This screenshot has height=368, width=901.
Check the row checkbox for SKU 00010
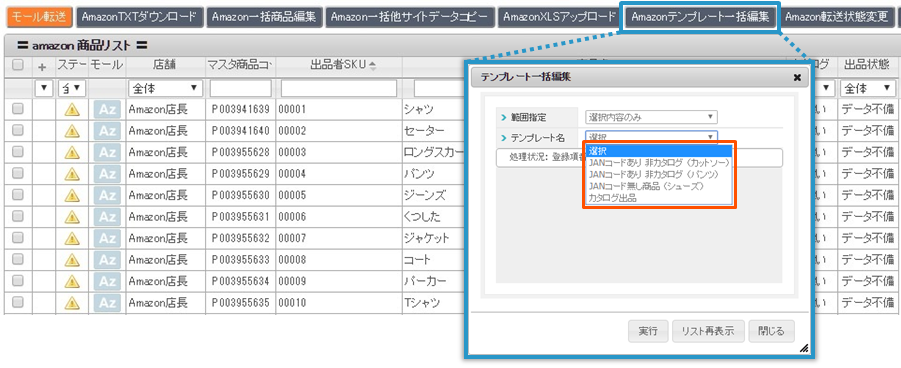click(x=18, y=302)
